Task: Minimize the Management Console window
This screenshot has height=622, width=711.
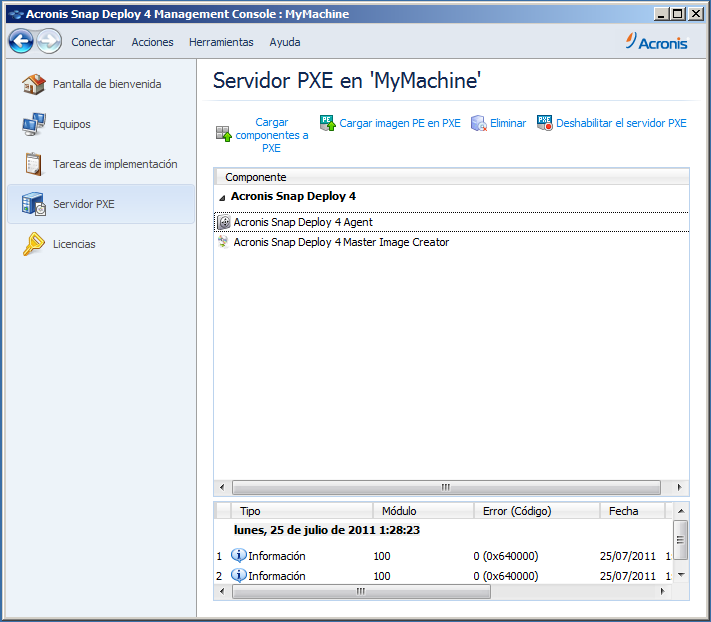Action: click(662, 14)
